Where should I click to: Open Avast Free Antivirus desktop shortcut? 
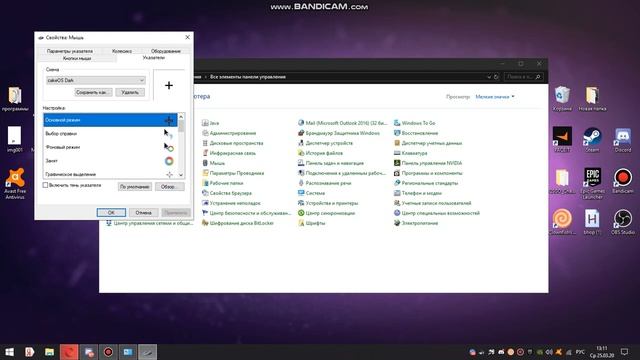pos(15,184)
